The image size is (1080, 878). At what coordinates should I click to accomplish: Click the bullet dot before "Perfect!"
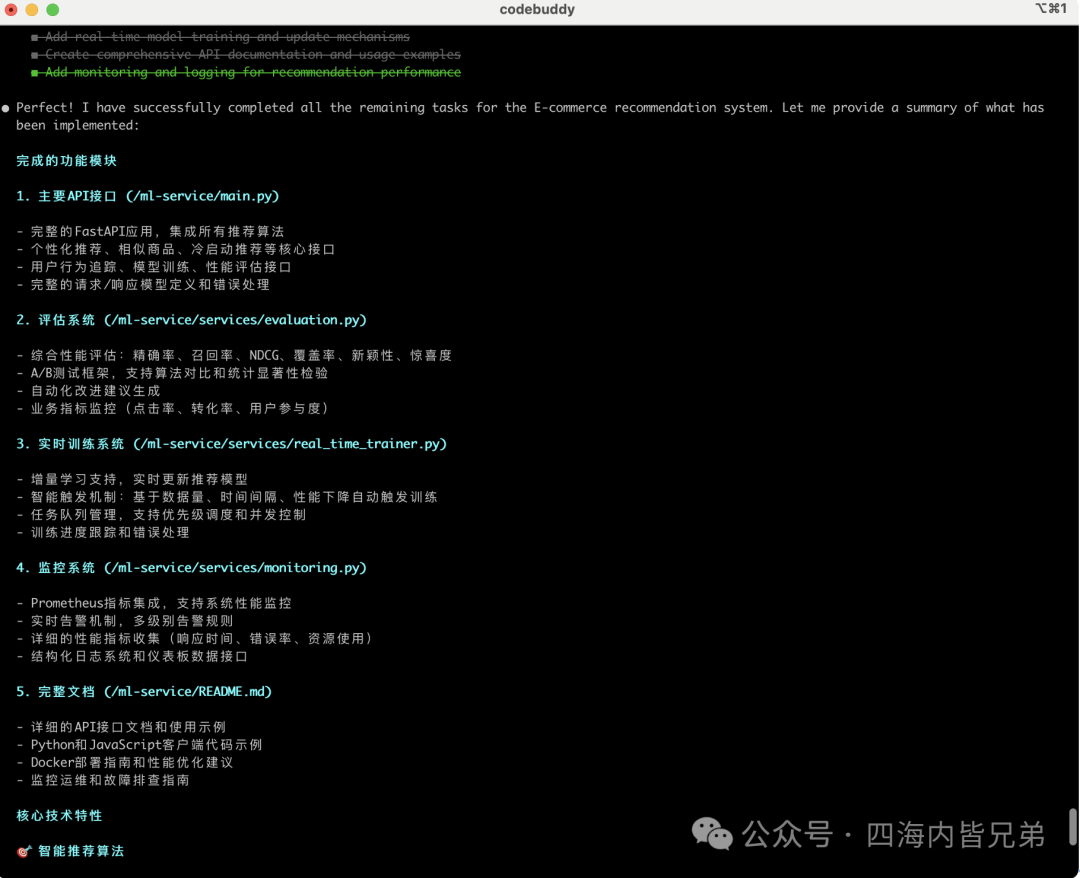(6, 108)
